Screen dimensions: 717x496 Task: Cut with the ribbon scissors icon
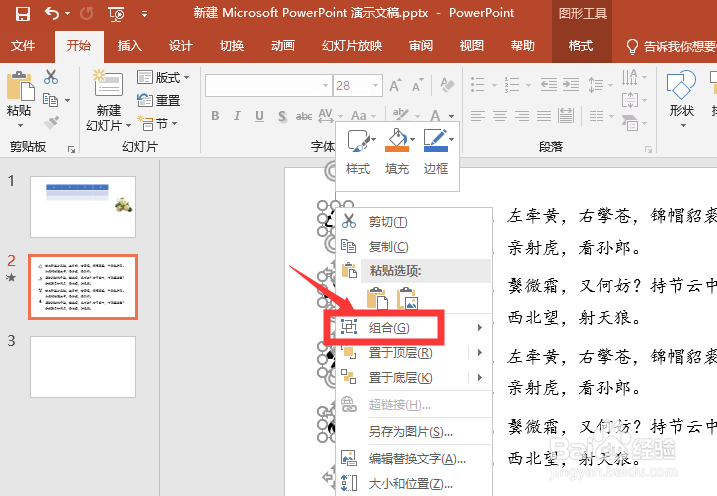coord(51,77)
